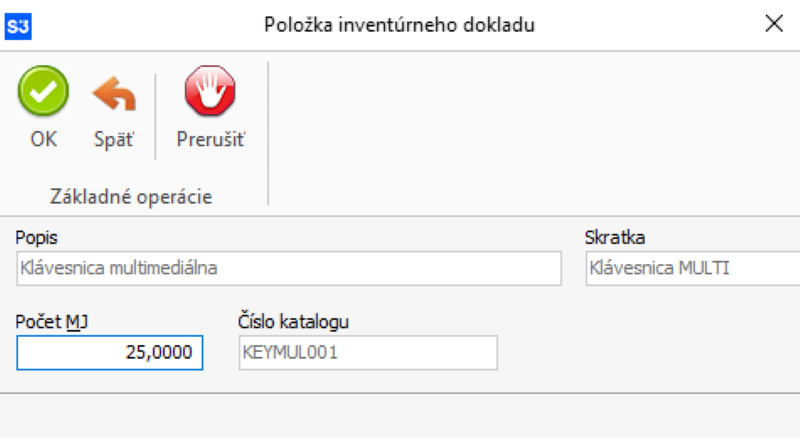Click the Popis field label
Viewport: 800px width, 440px height.
[36, 238]
